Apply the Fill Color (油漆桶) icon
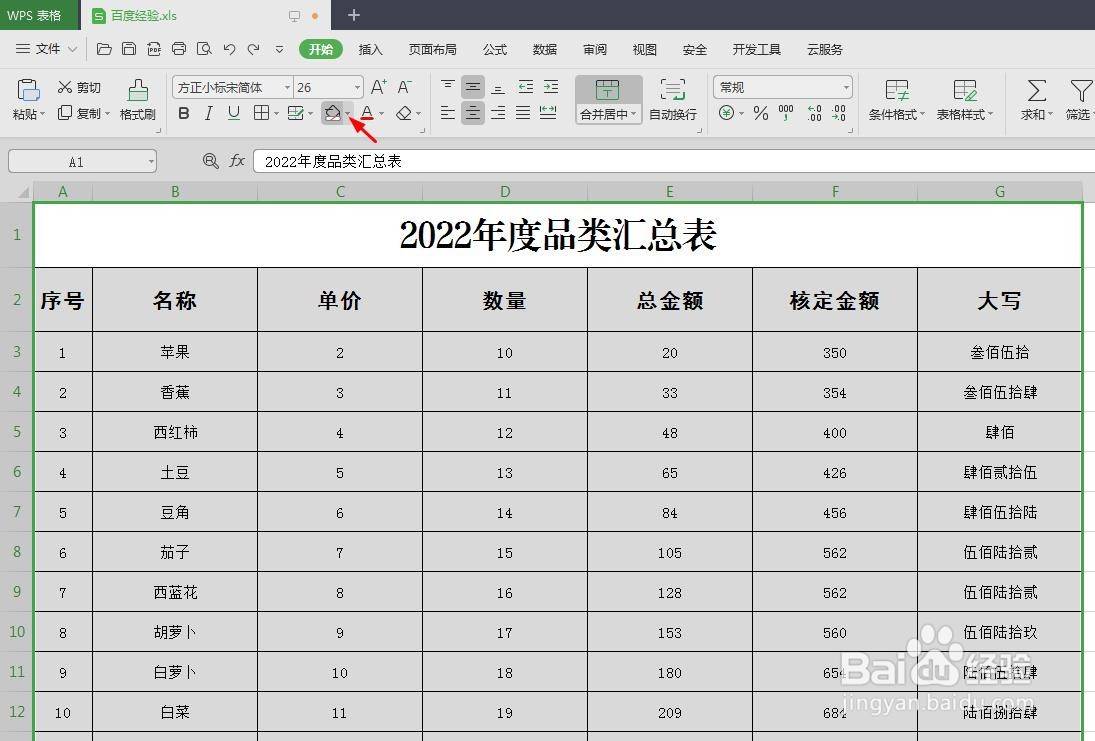The height and width of the screenshot is (741, 1095). [x=333, y=112]
